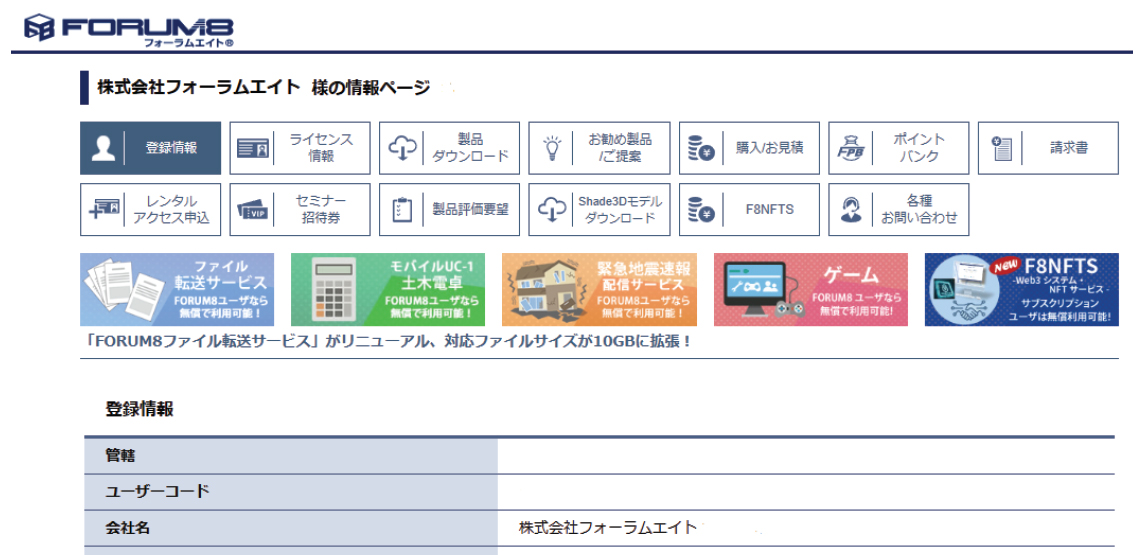The width and height of the screenshot is (1146, 555).
Task: Click the support agent icon beside 各種お問い合わせ
Action: tap(851, 210)
